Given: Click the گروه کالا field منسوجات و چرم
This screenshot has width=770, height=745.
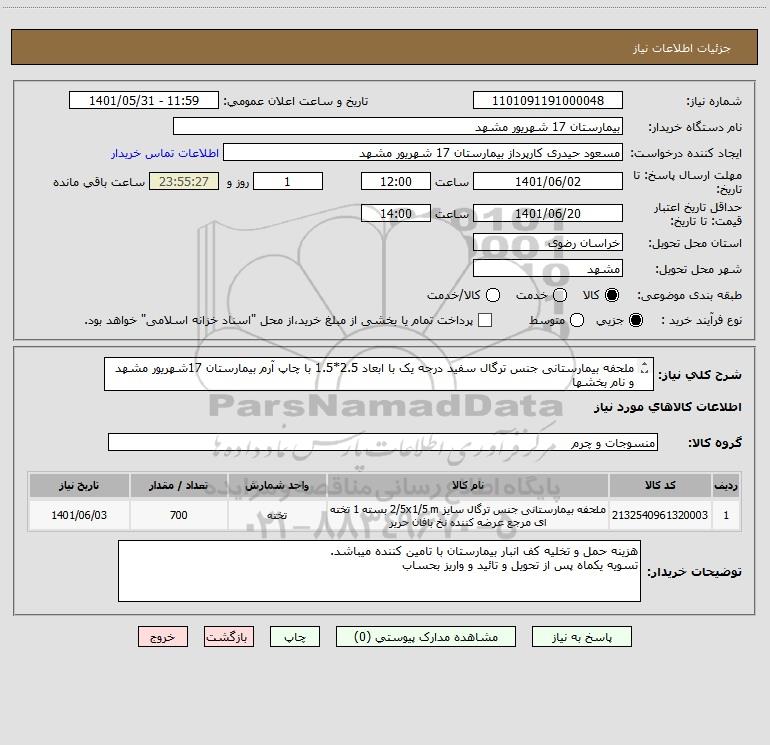Looking at the screenshot, I should click(383, 442).
